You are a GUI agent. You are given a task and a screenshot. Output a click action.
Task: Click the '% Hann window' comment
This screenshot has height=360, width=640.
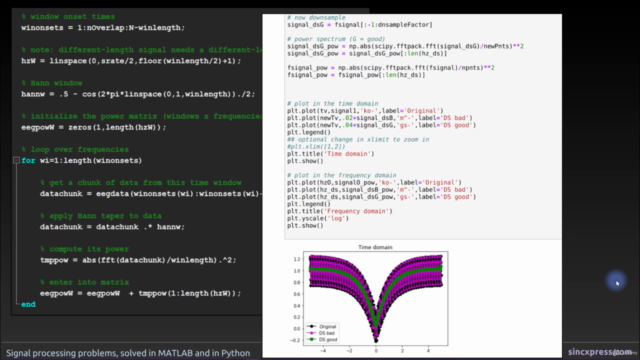(52, 83)
